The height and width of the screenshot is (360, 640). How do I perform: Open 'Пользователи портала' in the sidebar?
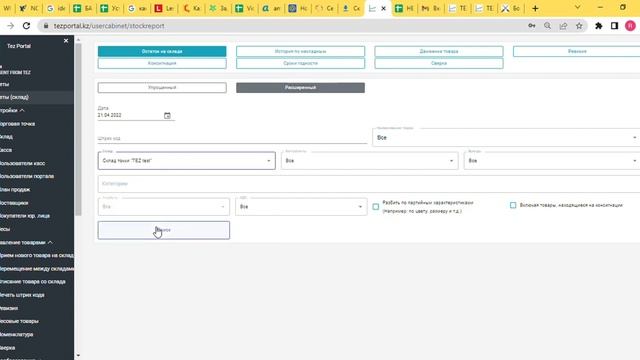pyautogui.click(x=27, y=176)
